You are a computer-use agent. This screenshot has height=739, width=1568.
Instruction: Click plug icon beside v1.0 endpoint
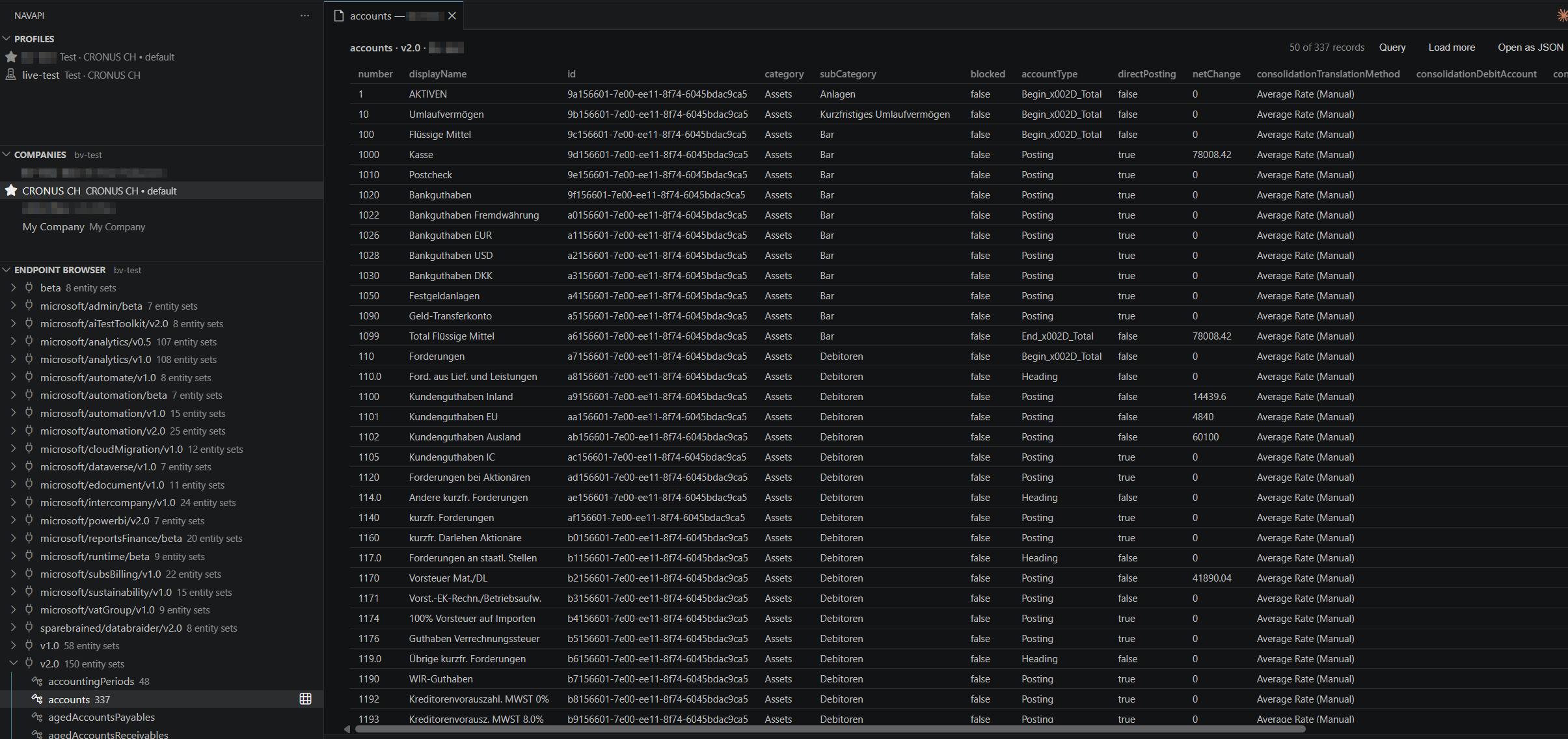click(x=29, y=645)
